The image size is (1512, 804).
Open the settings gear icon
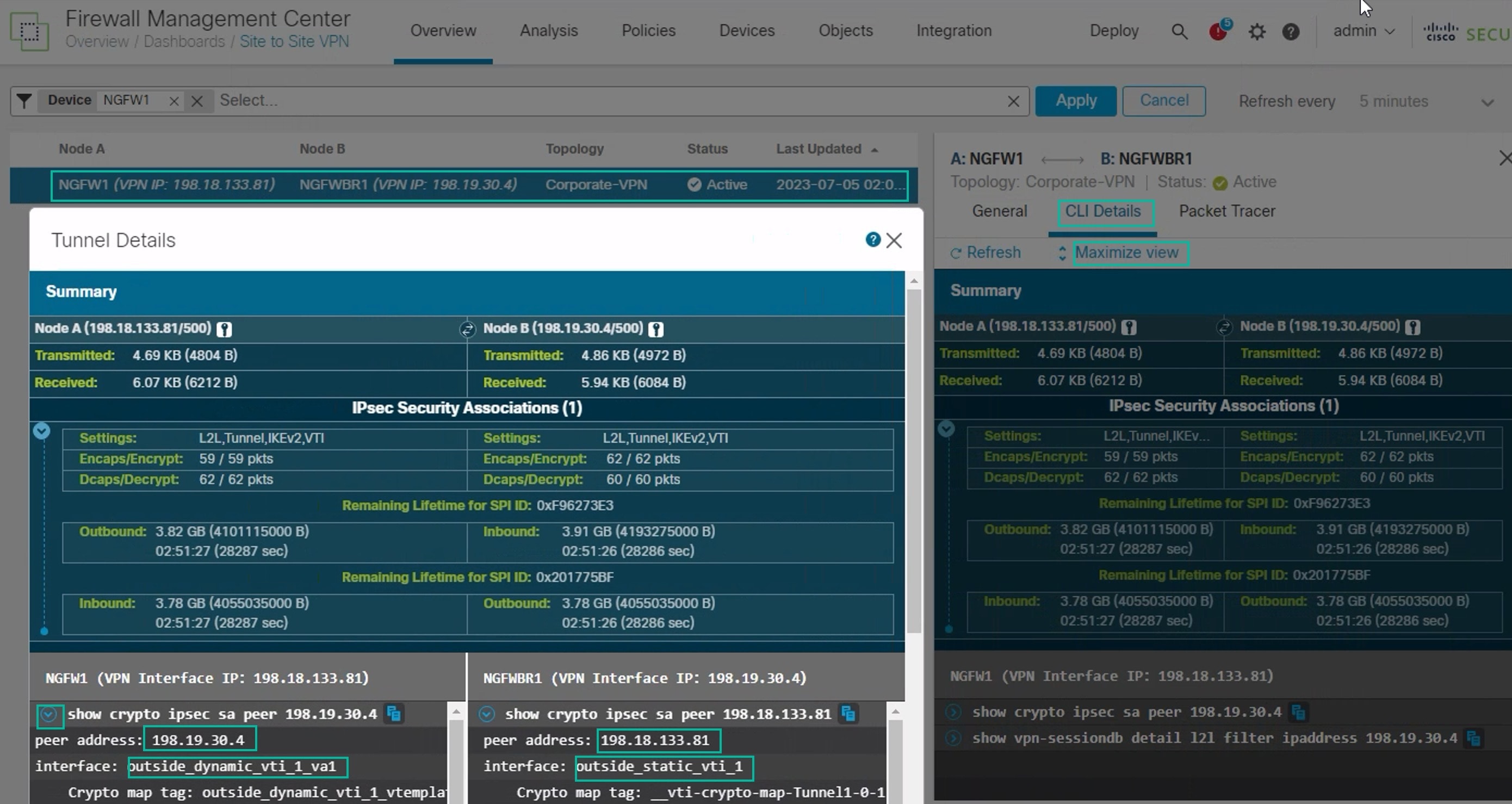coord(1257,32)
